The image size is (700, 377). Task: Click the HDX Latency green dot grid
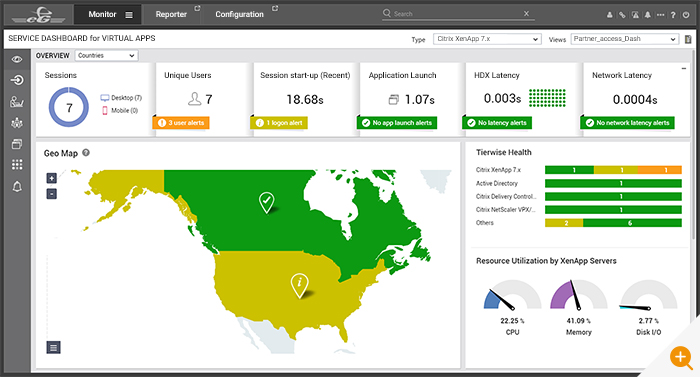pyautogui.click(x=547, y=98)
